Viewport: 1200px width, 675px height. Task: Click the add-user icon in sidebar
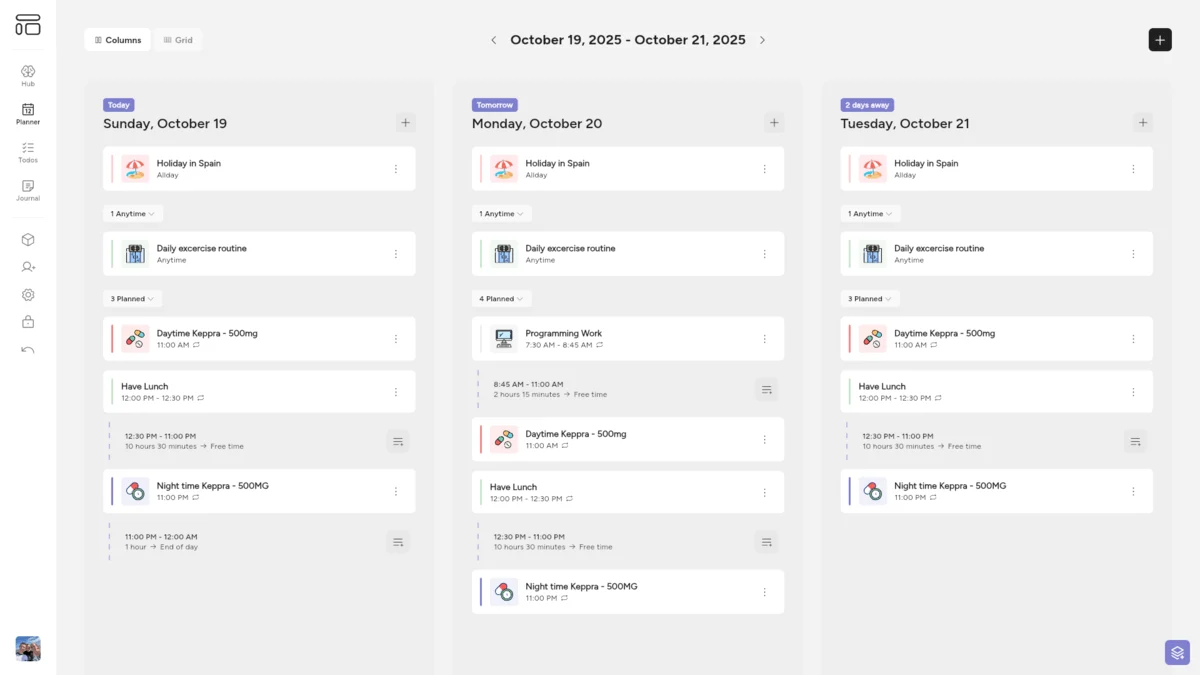tap(28, 267)
